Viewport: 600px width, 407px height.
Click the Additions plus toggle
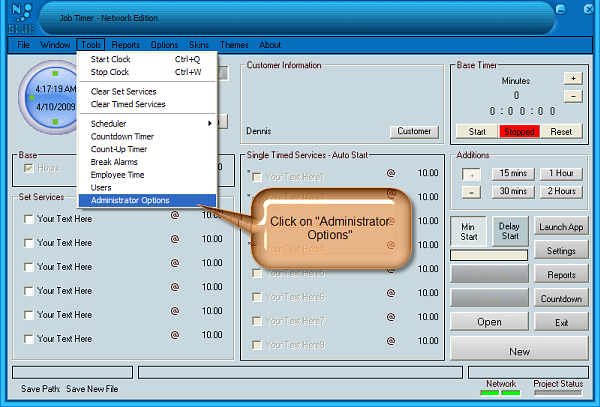[471, 175]
